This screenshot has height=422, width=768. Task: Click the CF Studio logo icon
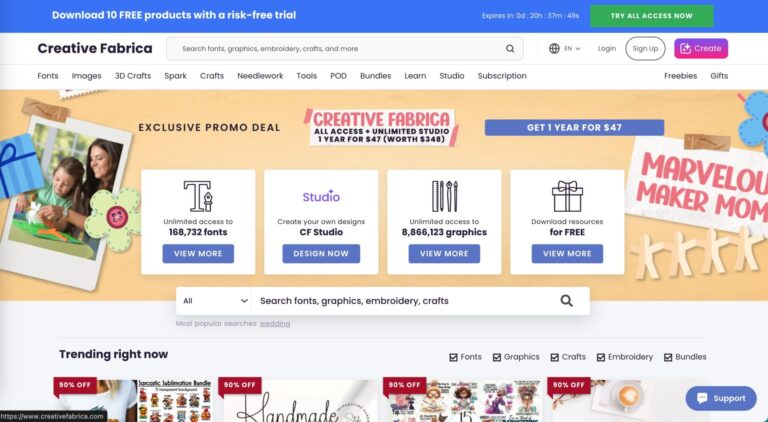(x=321, y=196)
